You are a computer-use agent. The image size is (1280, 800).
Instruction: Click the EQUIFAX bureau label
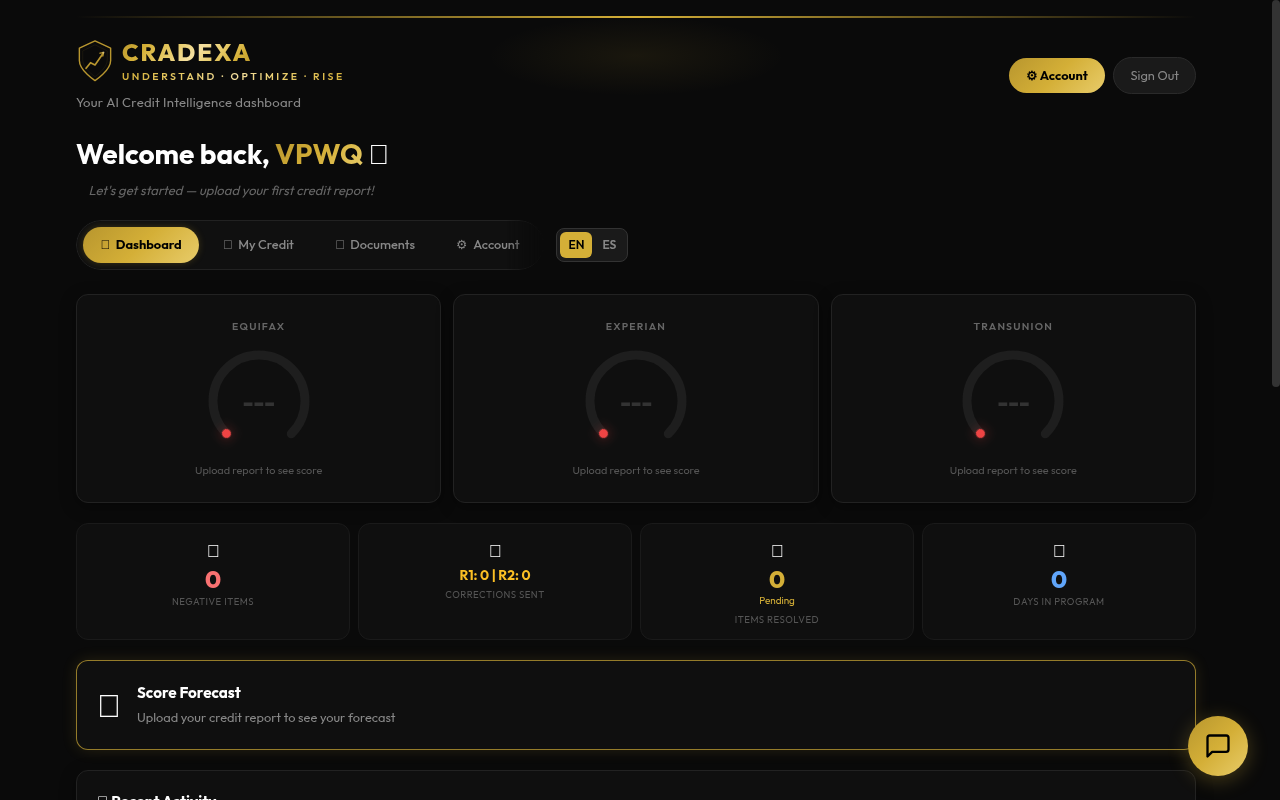(259, 327)
